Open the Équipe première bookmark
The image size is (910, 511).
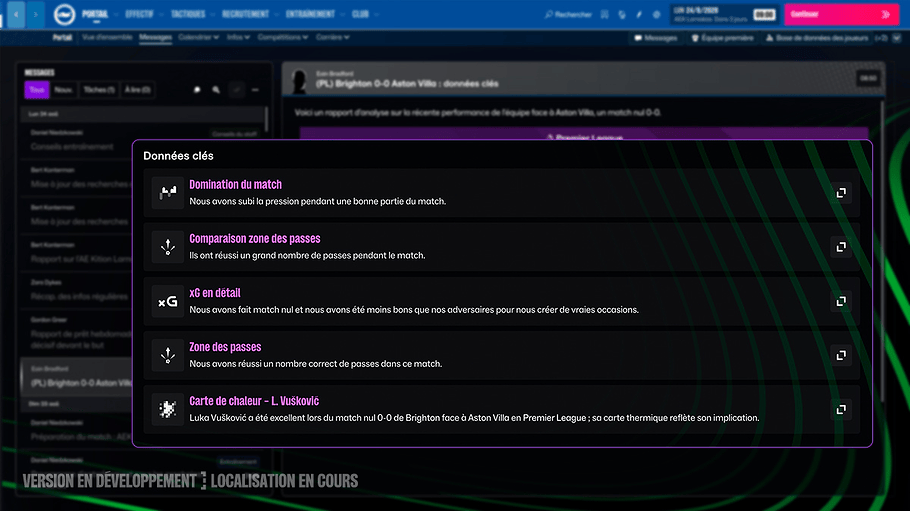[723, 38]
